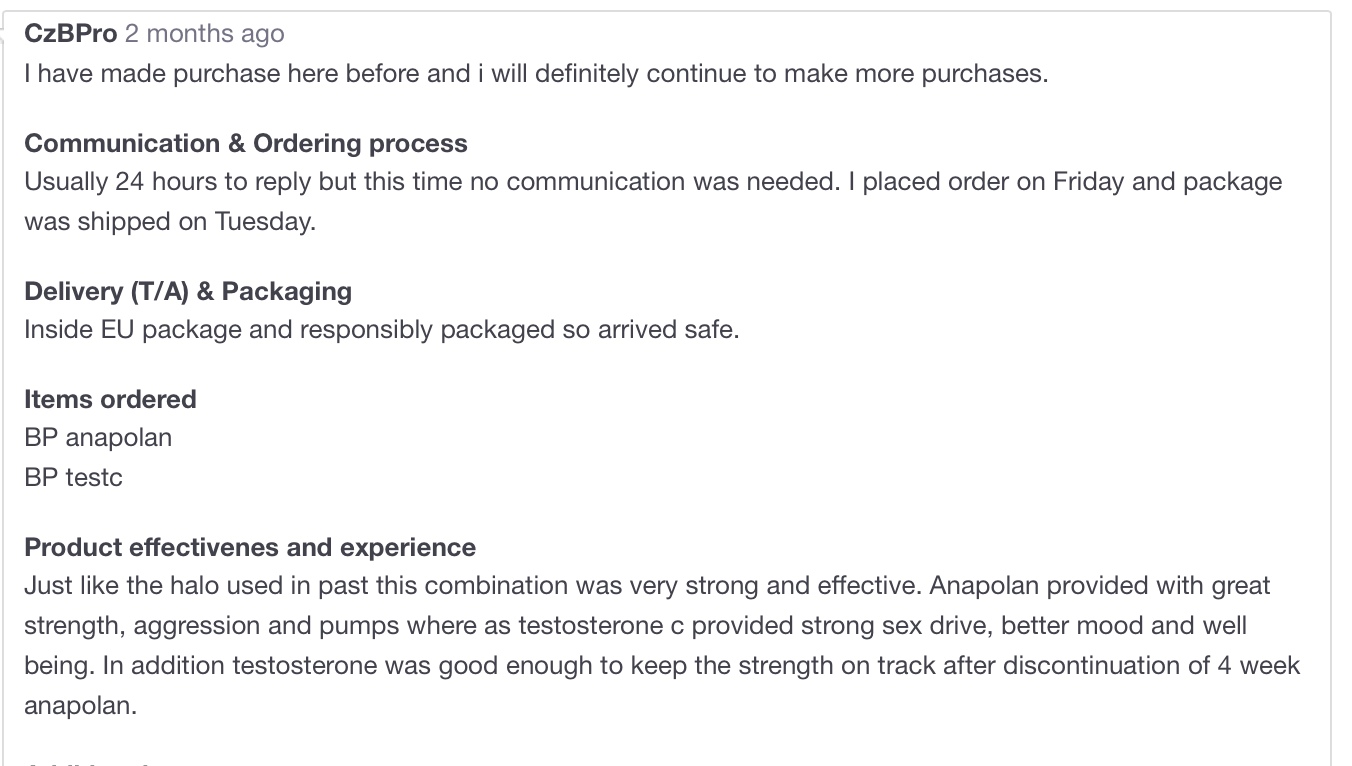
Task: Click the Communication & Ordering process heading
Action: point(245,144)
